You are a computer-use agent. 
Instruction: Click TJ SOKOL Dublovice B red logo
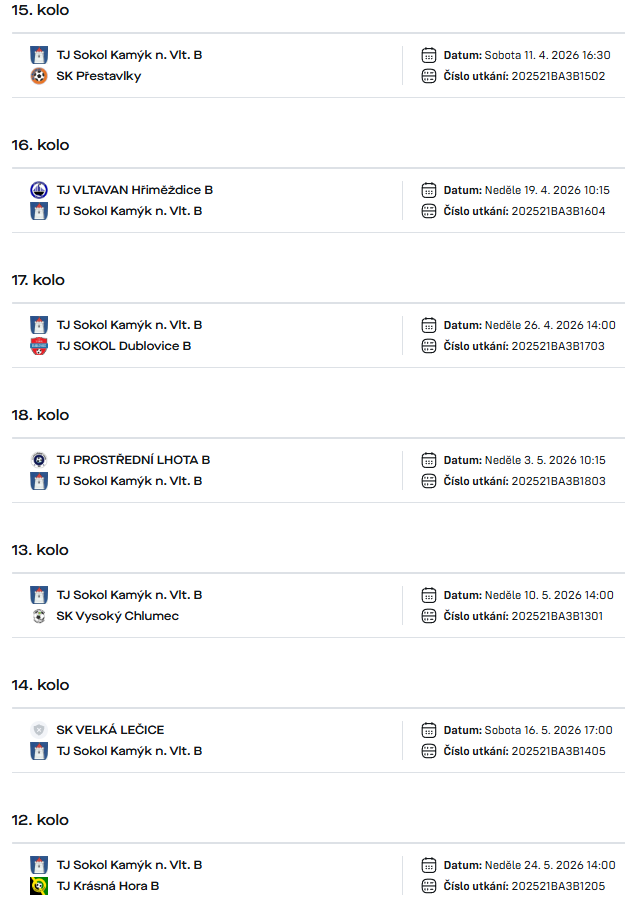point(39,346)
